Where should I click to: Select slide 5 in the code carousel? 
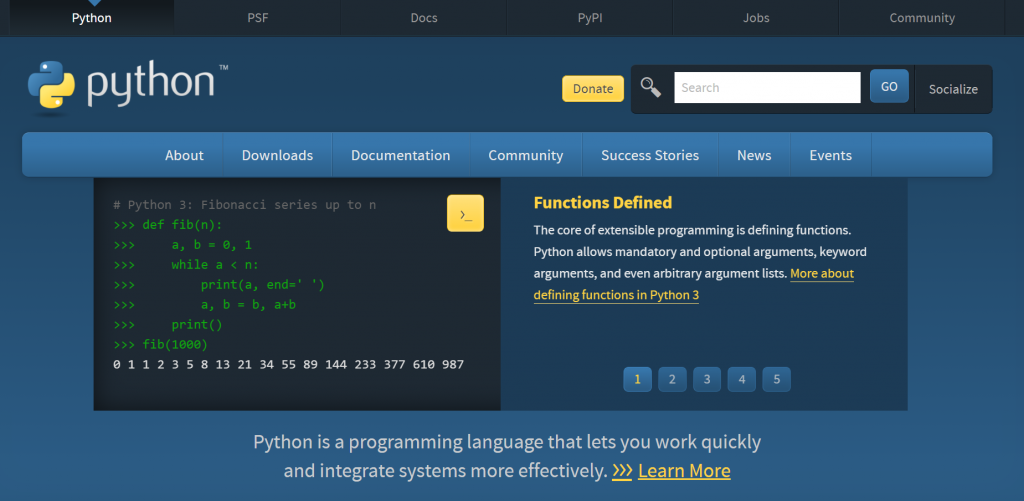(776, 380)
